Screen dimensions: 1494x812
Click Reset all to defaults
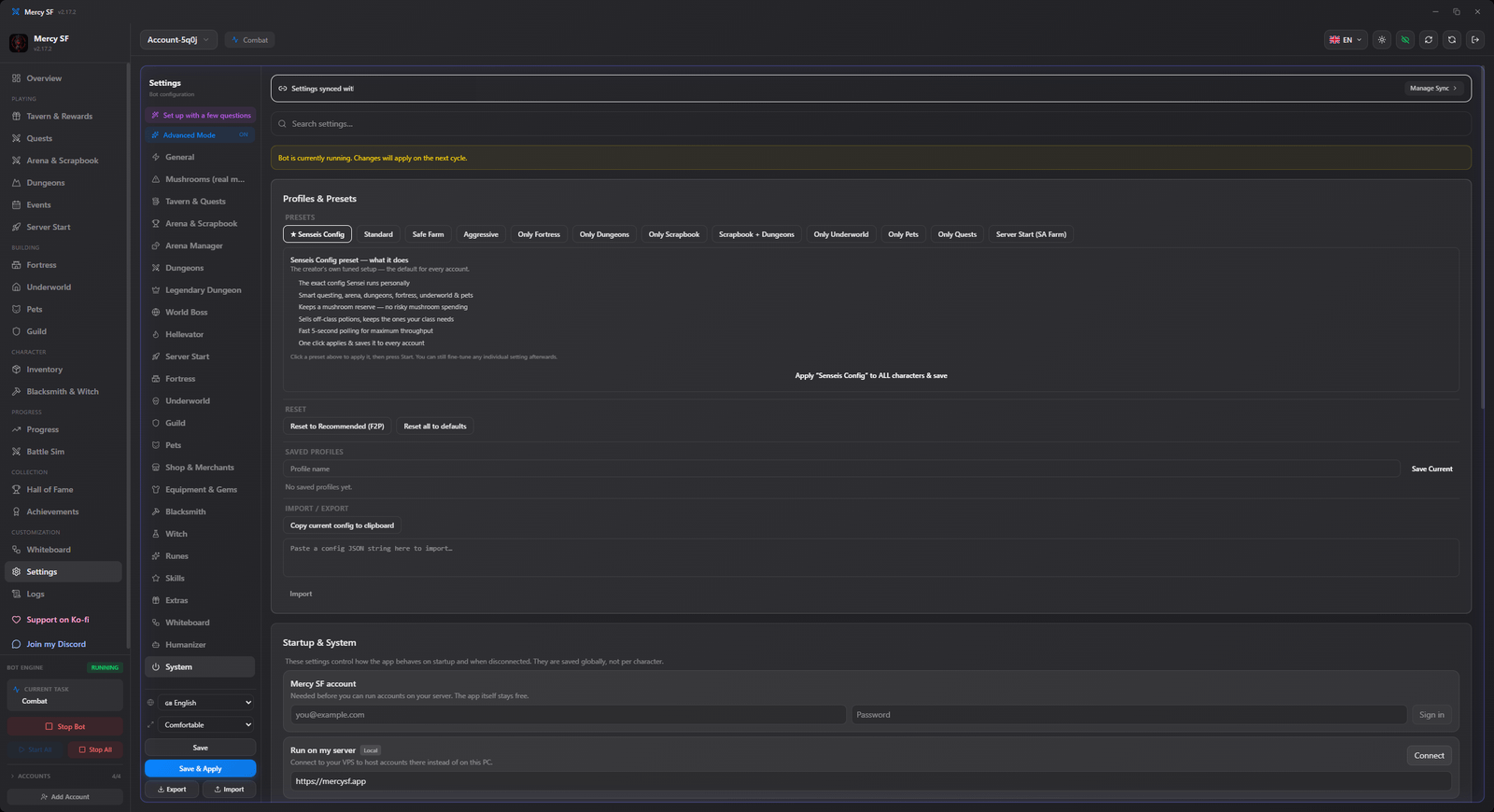(x=435, y=427)
